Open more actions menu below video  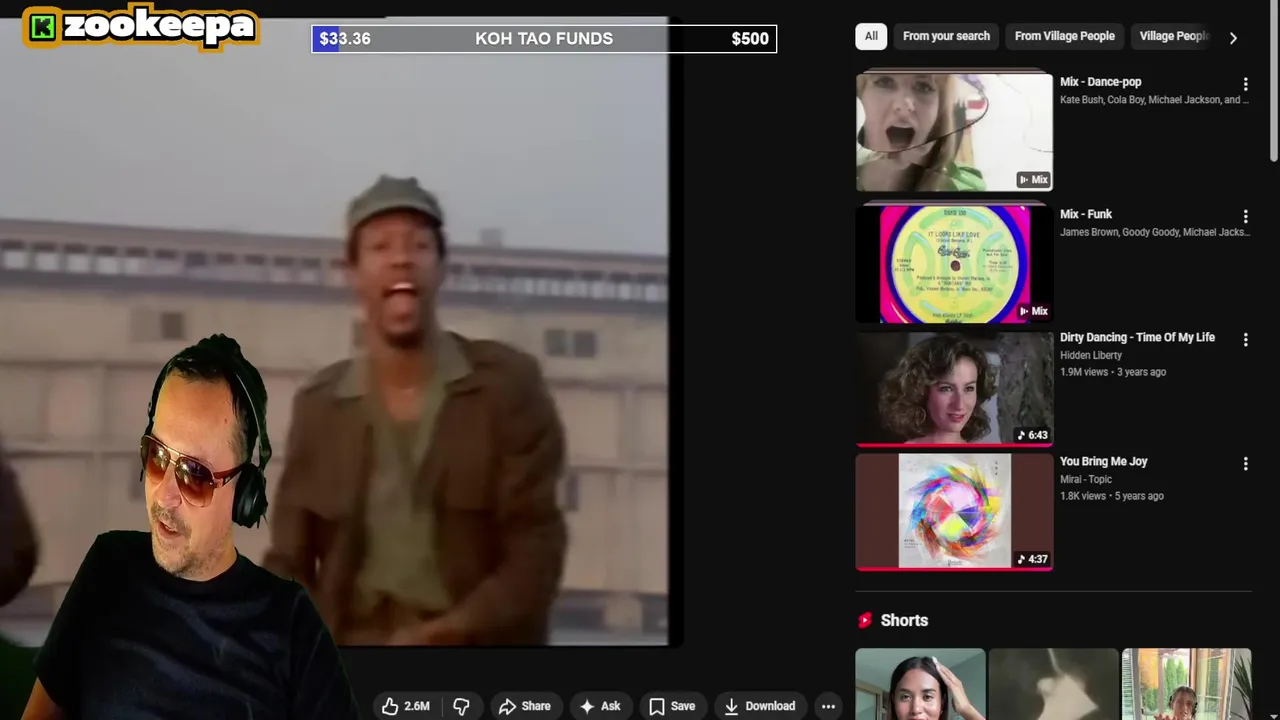(828, 706)
